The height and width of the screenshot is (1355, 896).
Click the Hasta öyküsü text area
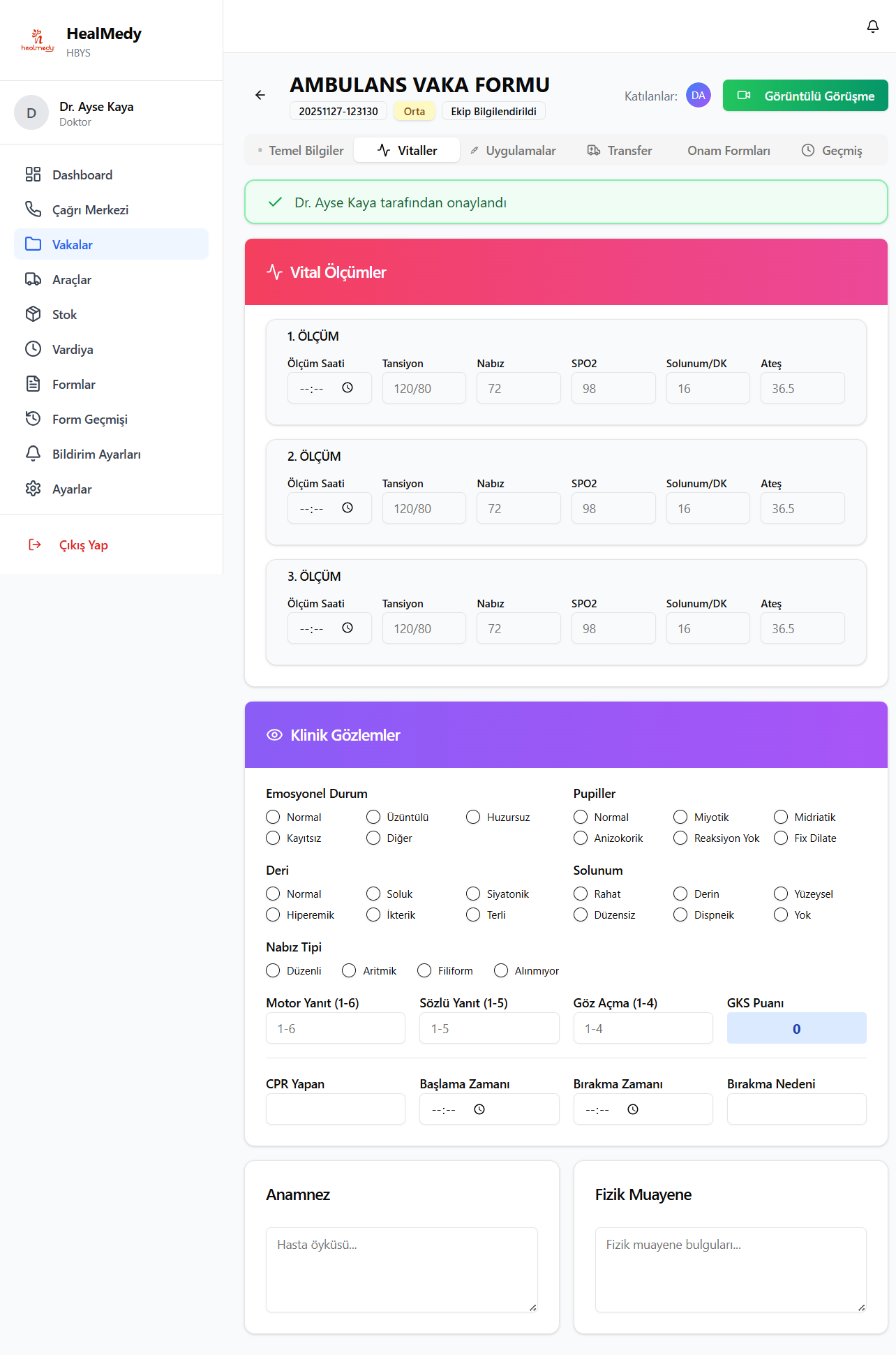click(x=401, y=1269)
